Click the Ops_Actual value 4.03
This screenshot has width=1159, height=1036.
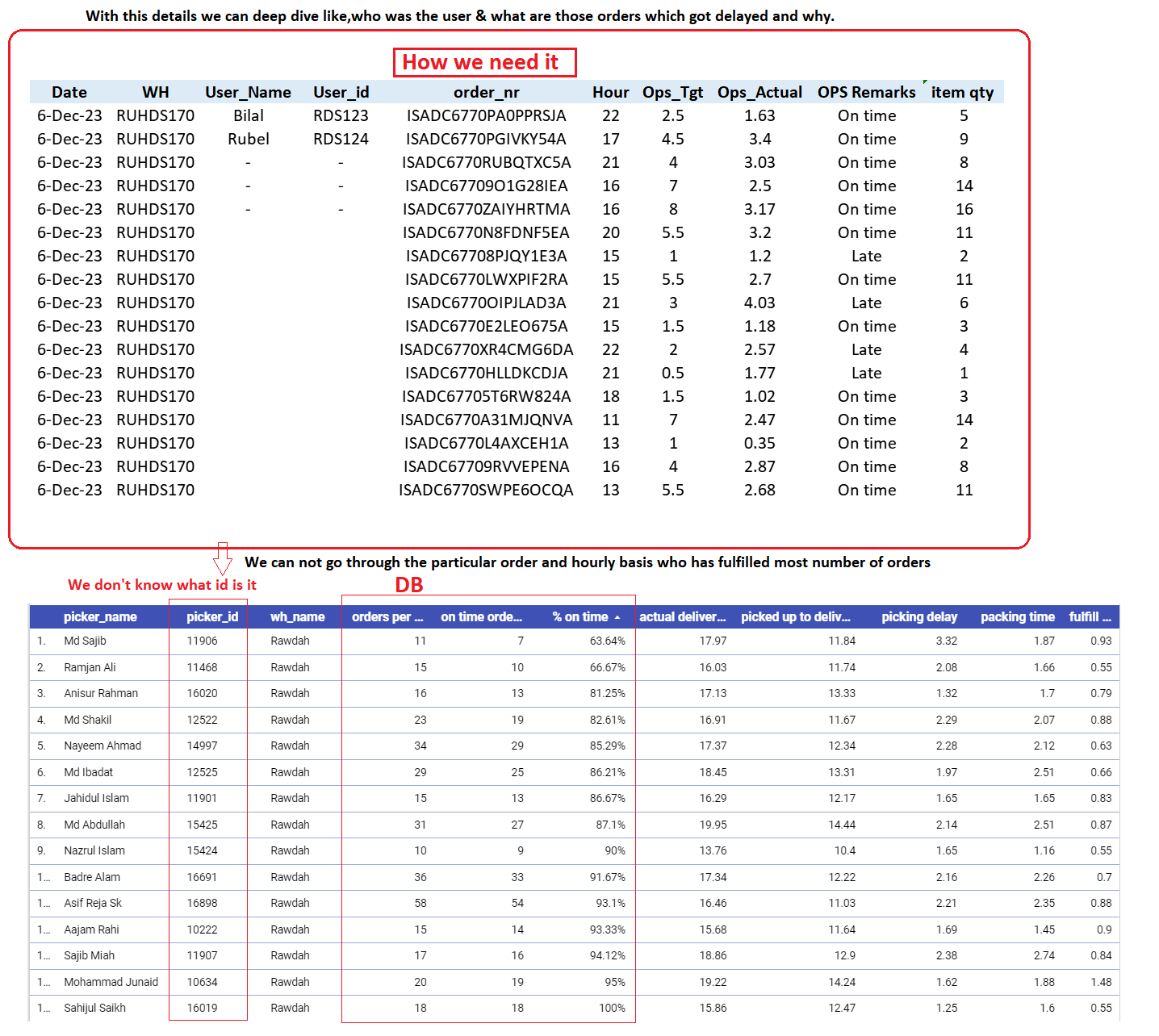(759, 303)
